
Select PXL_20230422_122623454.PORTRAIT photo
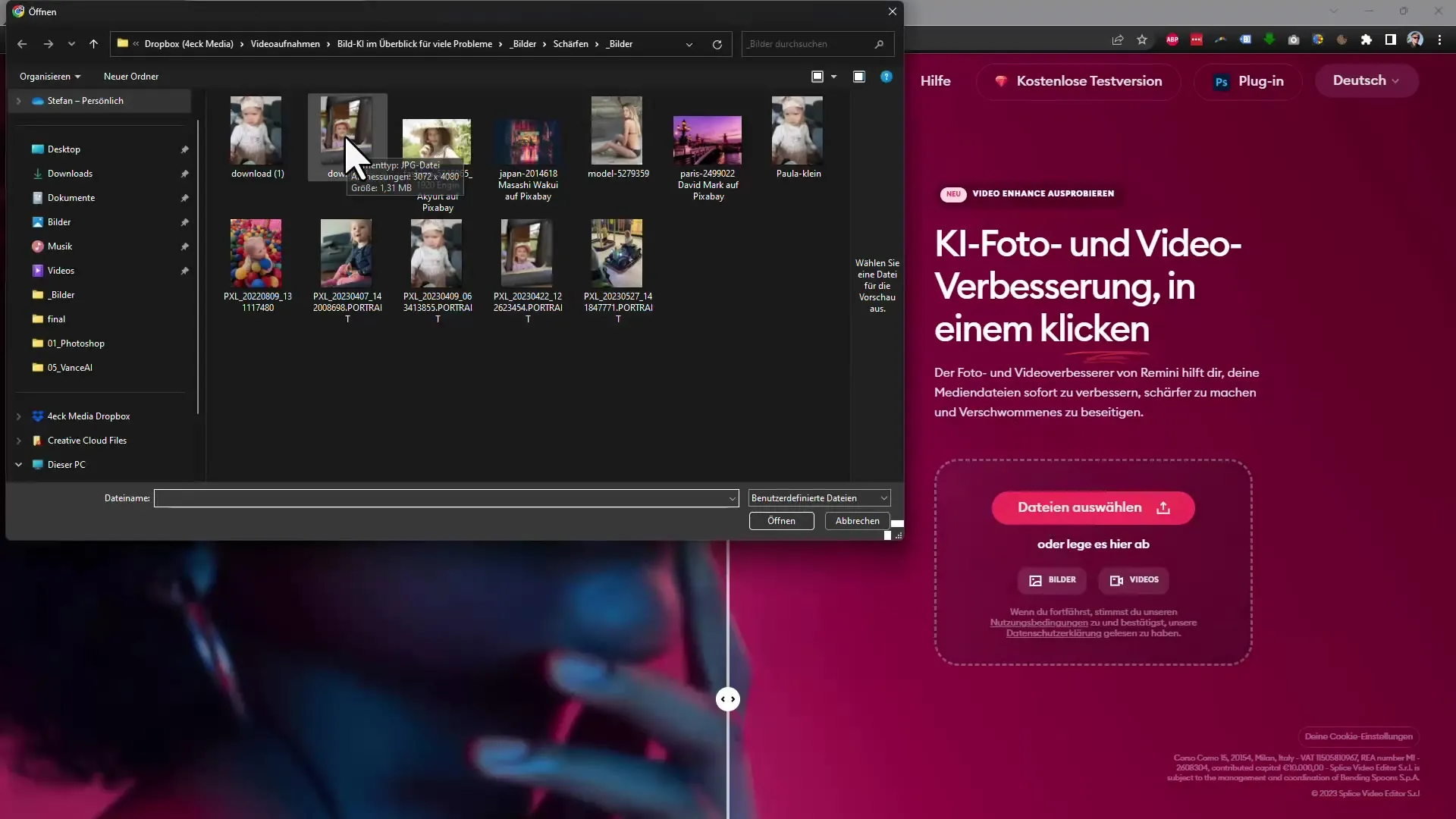[528, 271]
